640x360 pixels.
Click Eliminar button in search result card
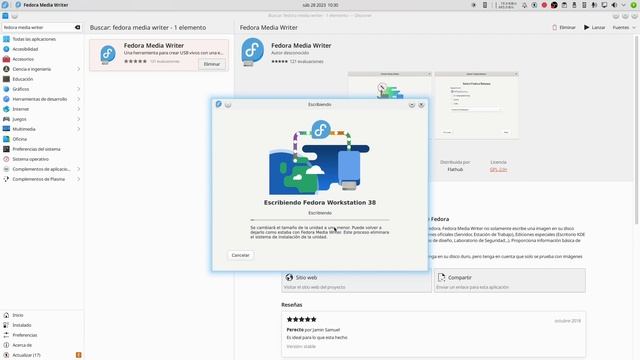[x=211, y=64]
